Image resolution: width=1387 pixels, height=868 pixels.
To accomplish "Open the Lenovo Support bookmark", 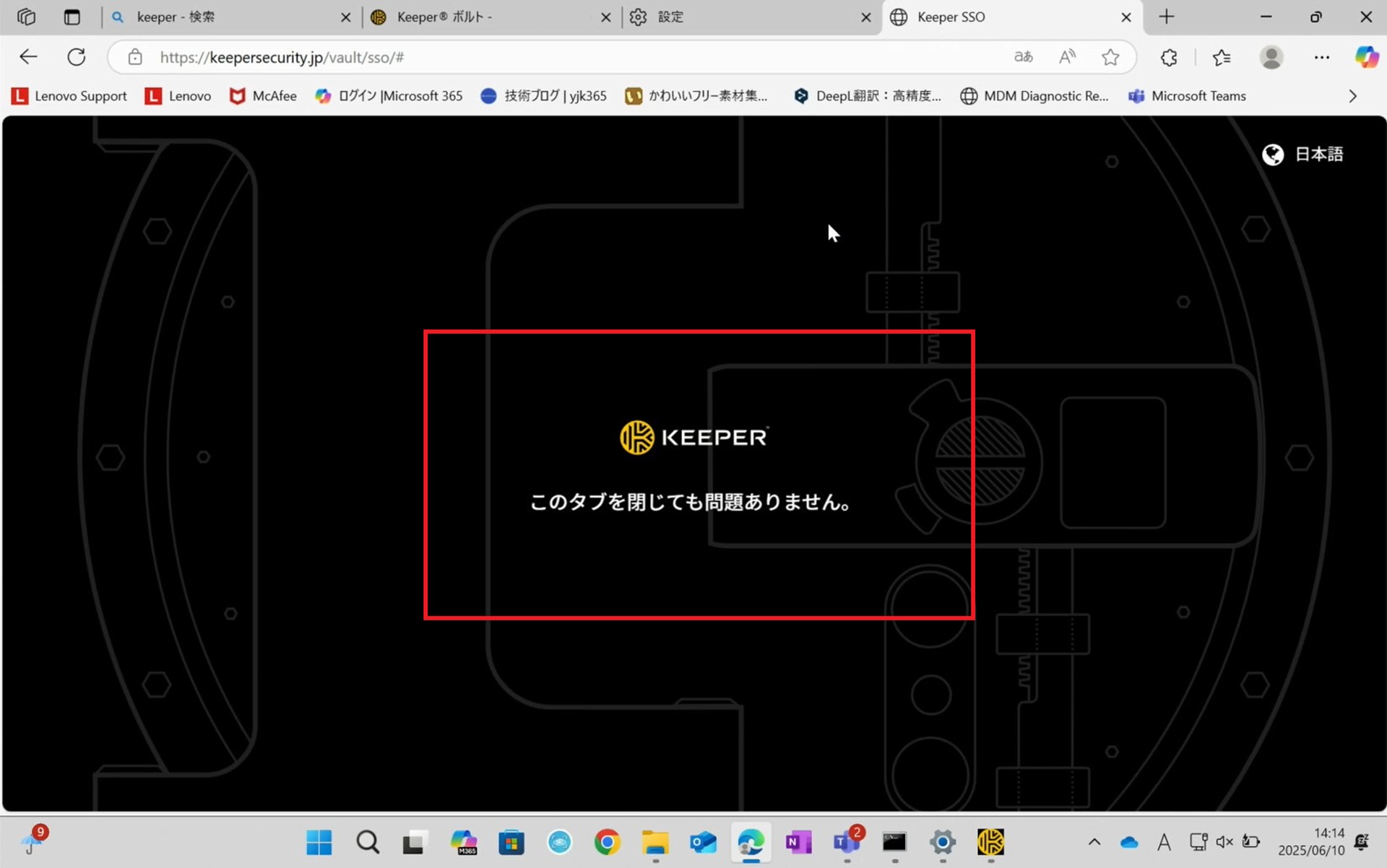I will coord(68,95).
